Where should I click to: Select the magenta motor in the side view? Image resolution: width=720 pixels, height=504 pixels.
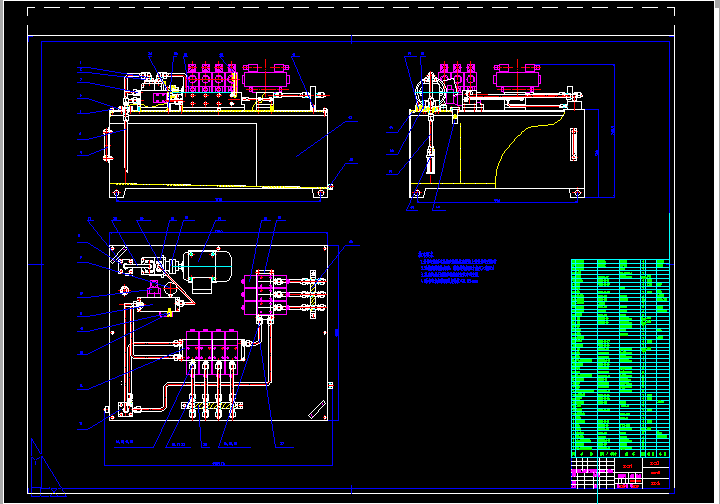519,77
